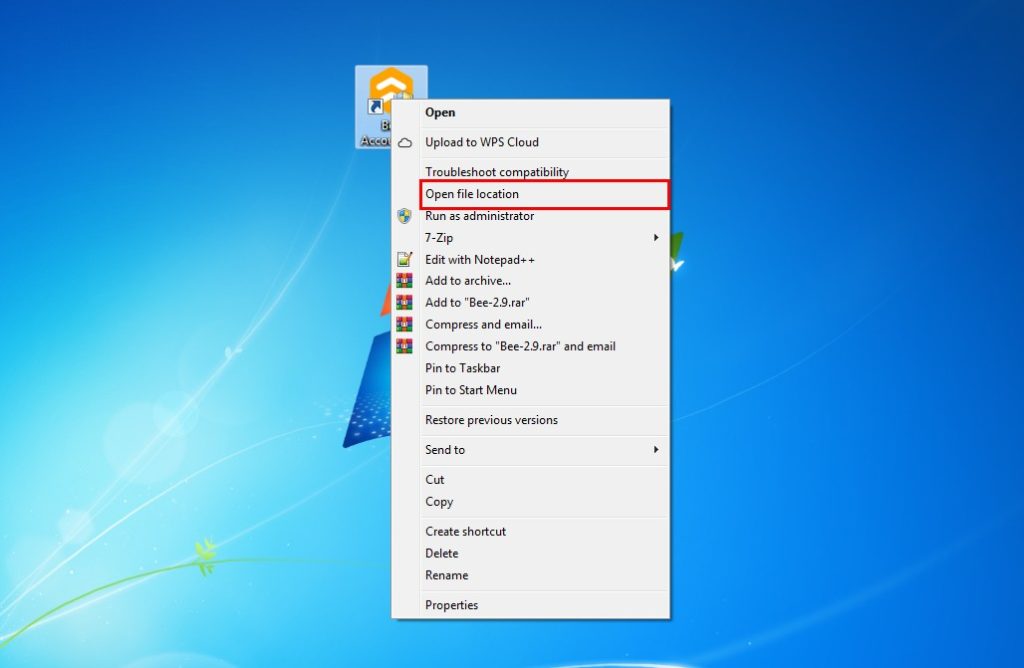Image resolution: width=1024 pixels, height=668 pixels.
Task: Click the WinRAR icon beside Compress to "Bee-2.9.rar" and email
Action: click(x=405, y=347)
